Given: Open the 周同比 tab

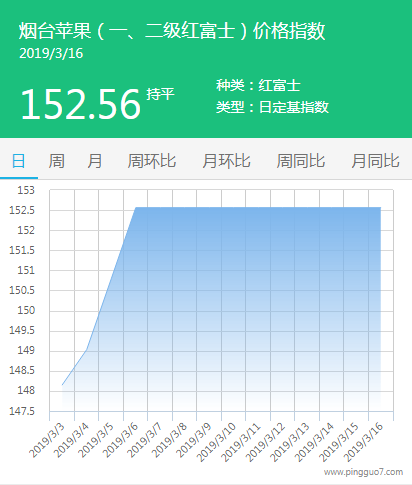Looking at the screenshot, I should click(301, 161).
